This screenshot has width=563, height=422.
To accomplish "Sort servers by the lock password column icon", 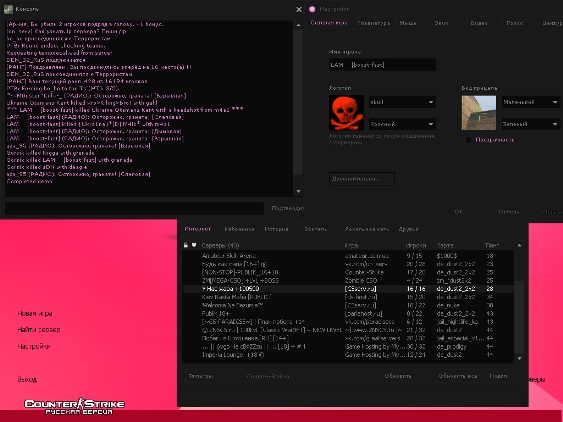I will [186, 245].
